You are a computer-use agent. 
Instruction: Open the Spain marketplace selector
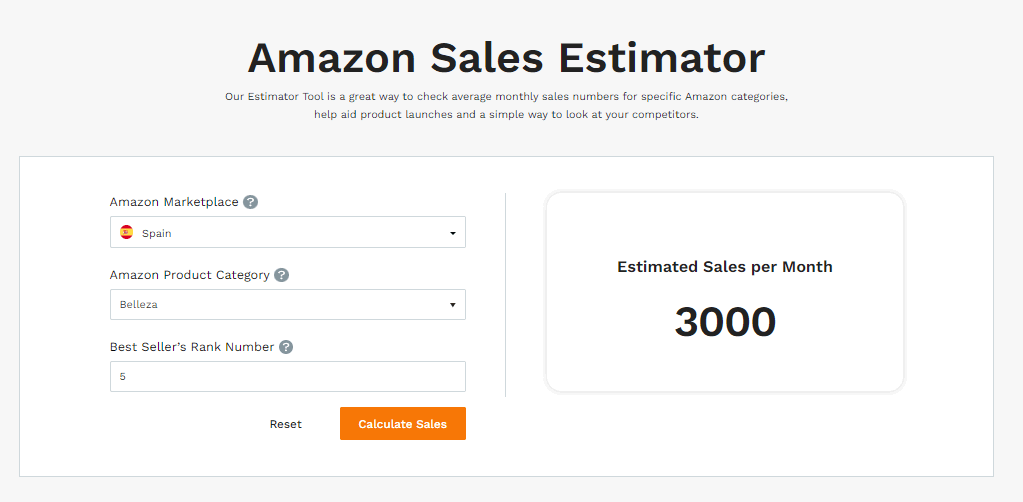(x=288, y=232)
